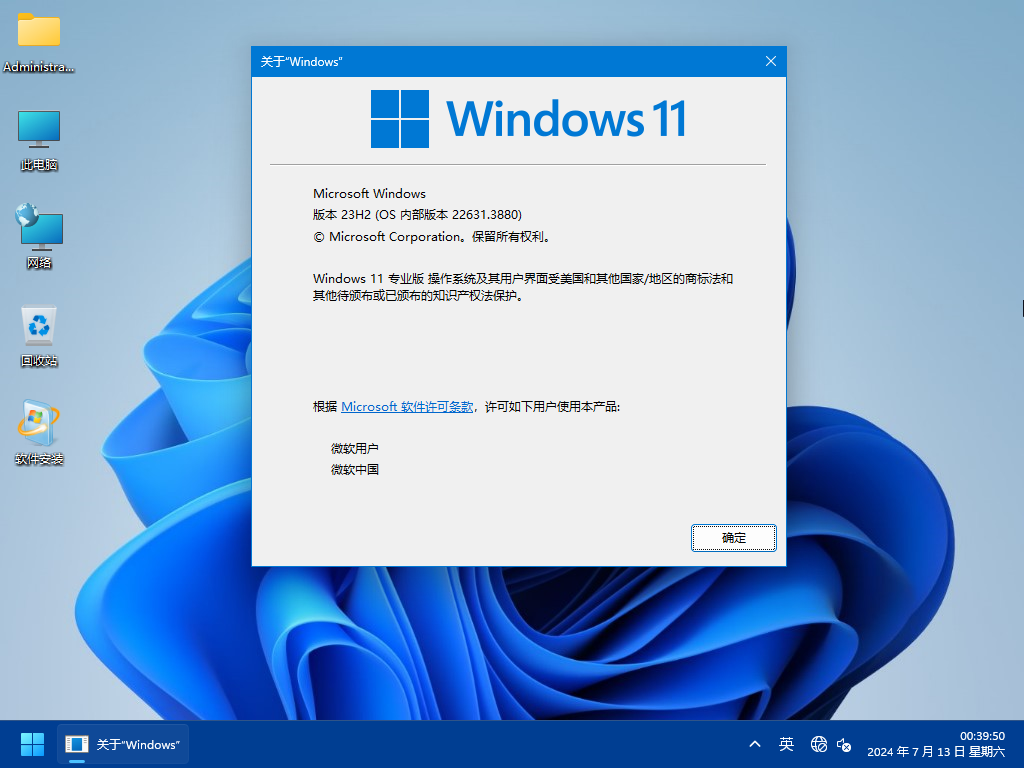Expand the hidden icons chevron in tray
This screenshot has width=1024, height=768.
click(x=755, y=744)
